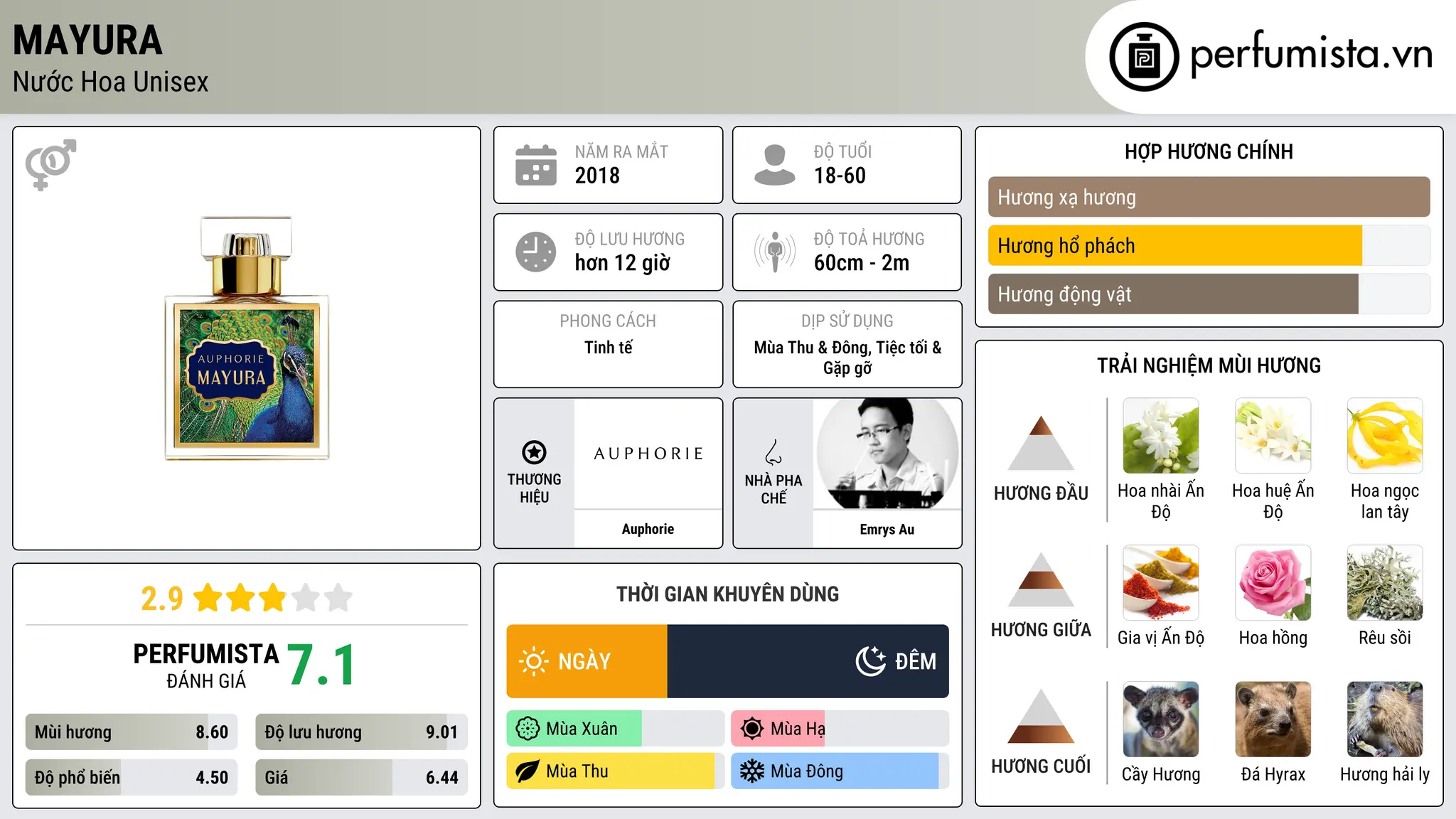The image size is (1456, 819).
Task: Click the launch year value 2018
Action: 597,176
